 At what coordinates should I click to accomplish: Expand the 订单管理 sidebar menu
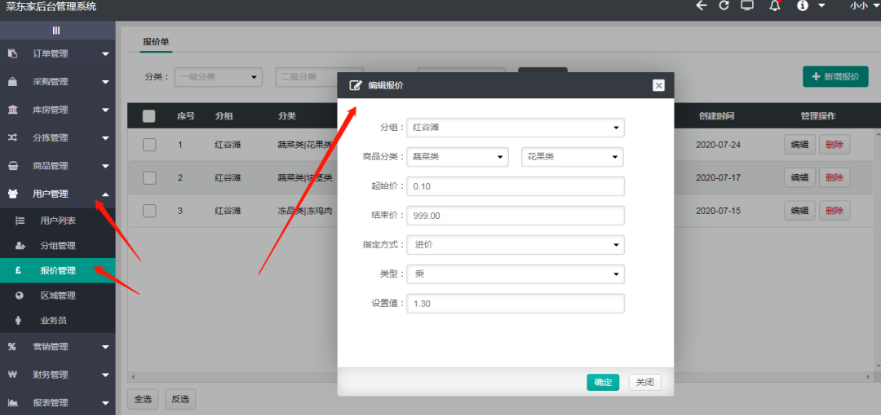click(x=57, y=54)
